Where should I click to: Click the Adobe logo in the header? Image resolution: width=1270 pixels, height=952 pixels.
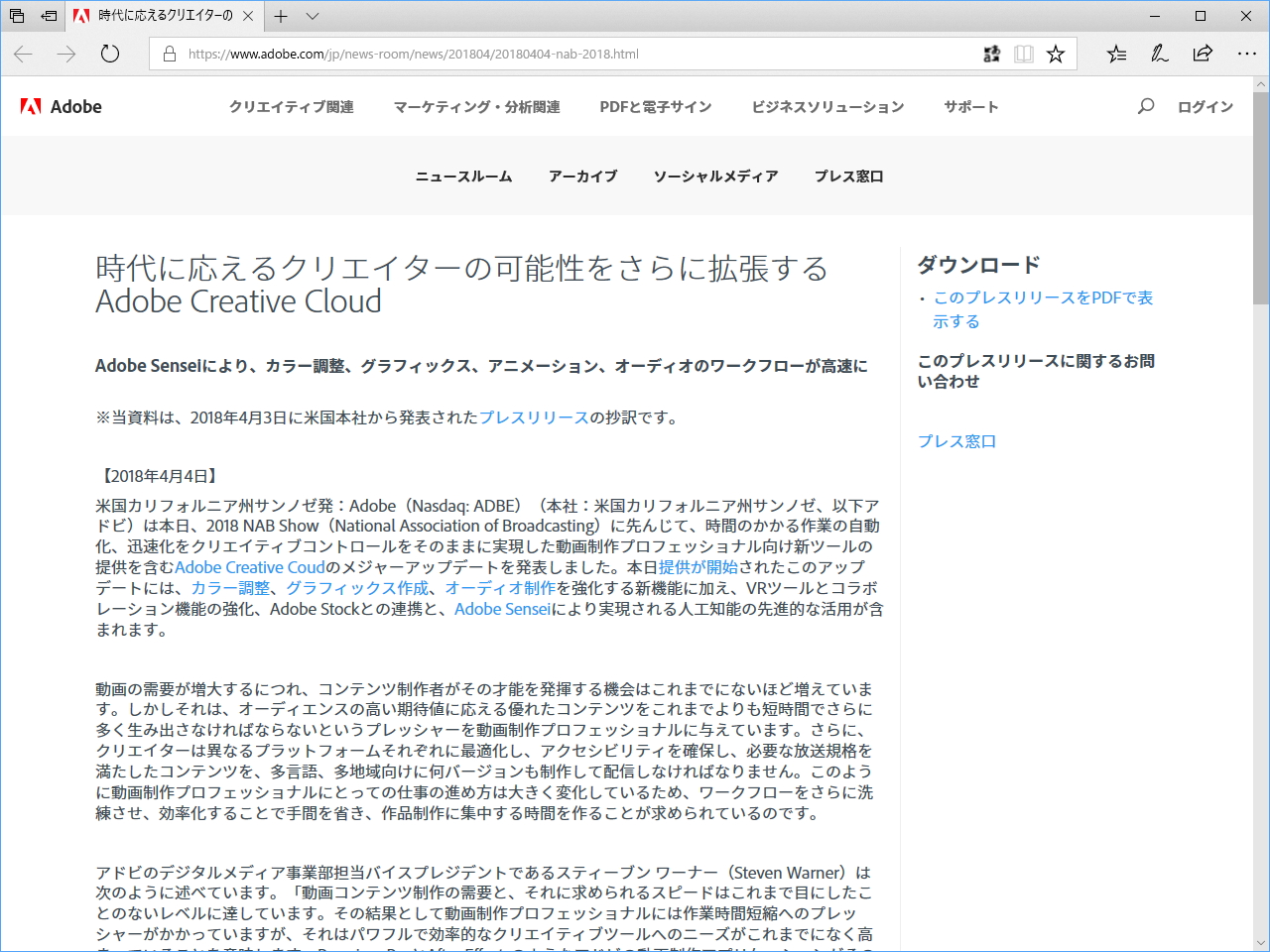(x=62, y=107)
